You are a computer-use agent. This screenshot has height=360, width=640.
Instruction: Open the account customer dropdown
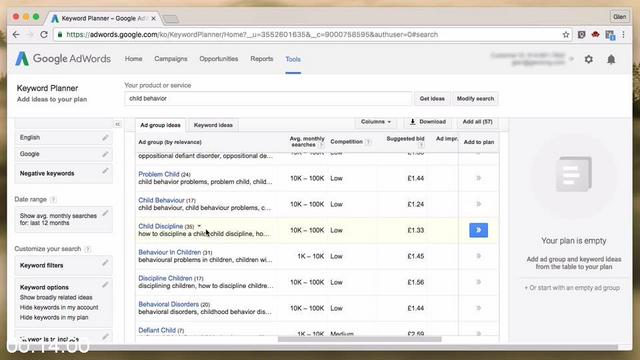tap(571, 59)
